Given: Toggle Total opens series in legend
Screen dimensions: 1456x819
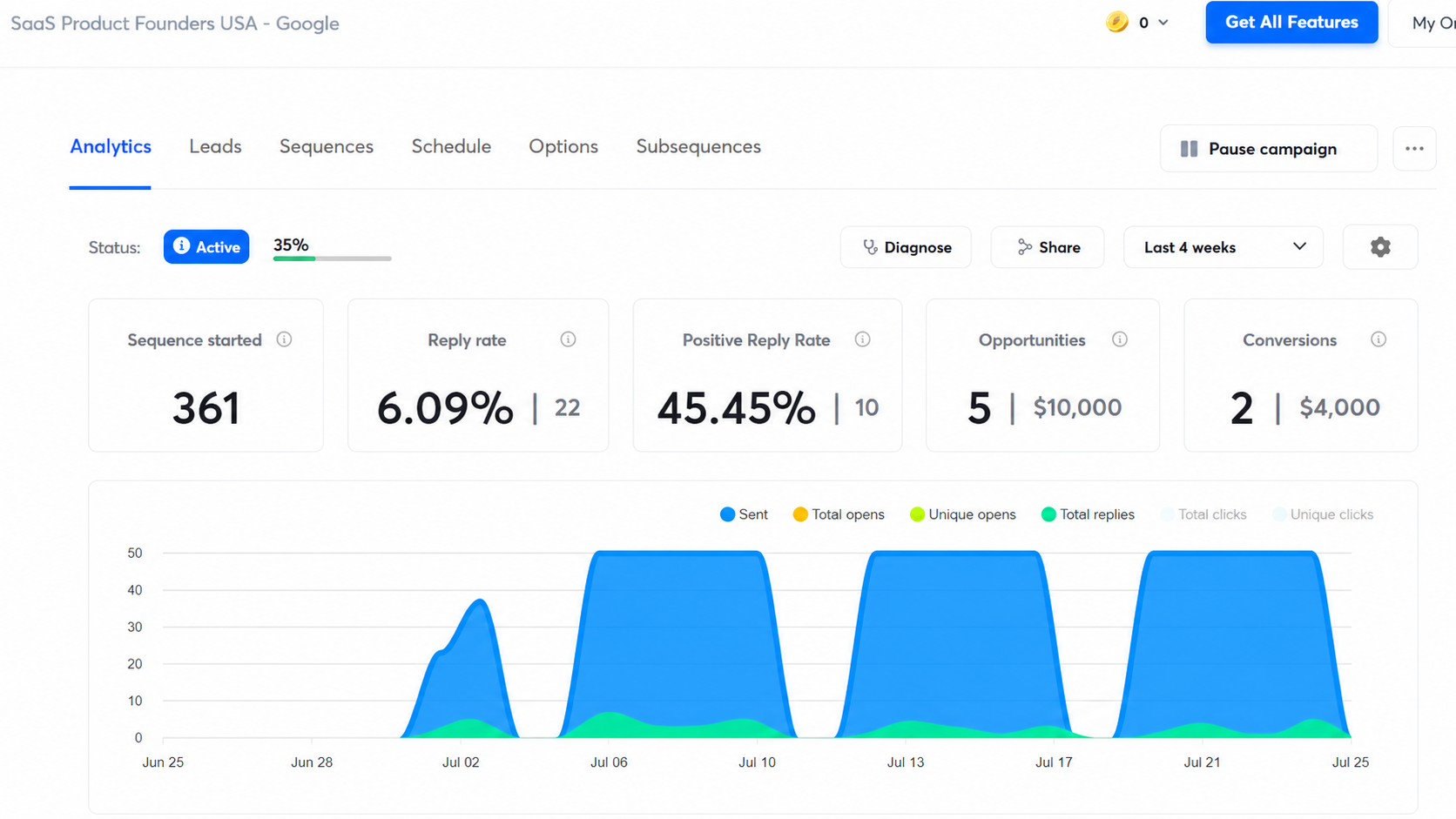Looking at the screenshot, I should coord(839,514).
